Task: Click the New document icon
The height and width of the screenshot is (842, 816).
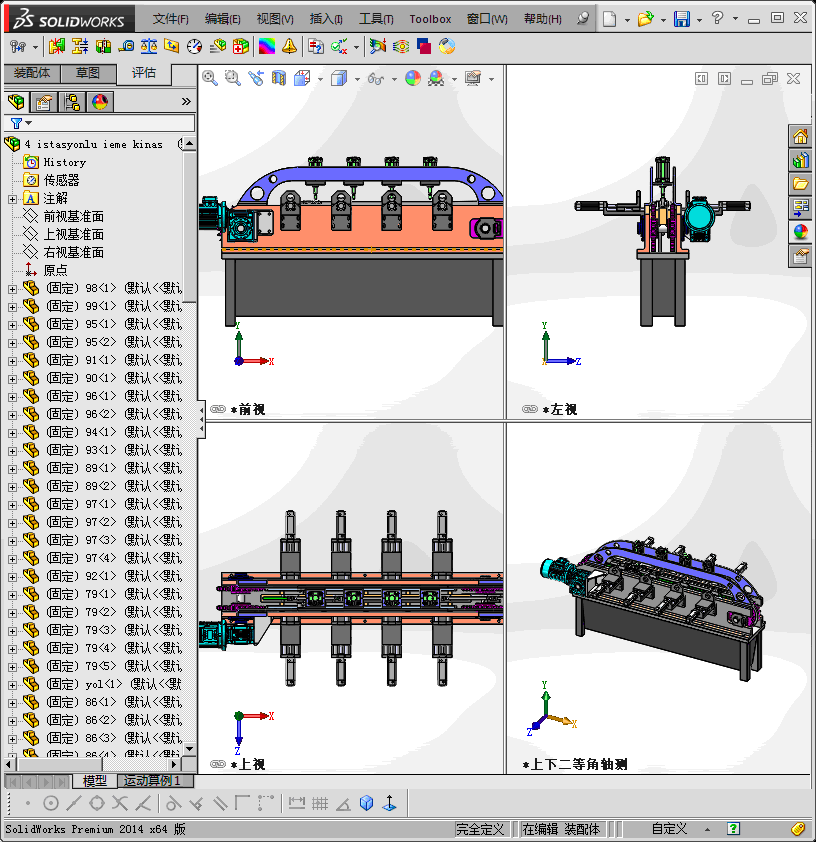Action: pos(610,19)
